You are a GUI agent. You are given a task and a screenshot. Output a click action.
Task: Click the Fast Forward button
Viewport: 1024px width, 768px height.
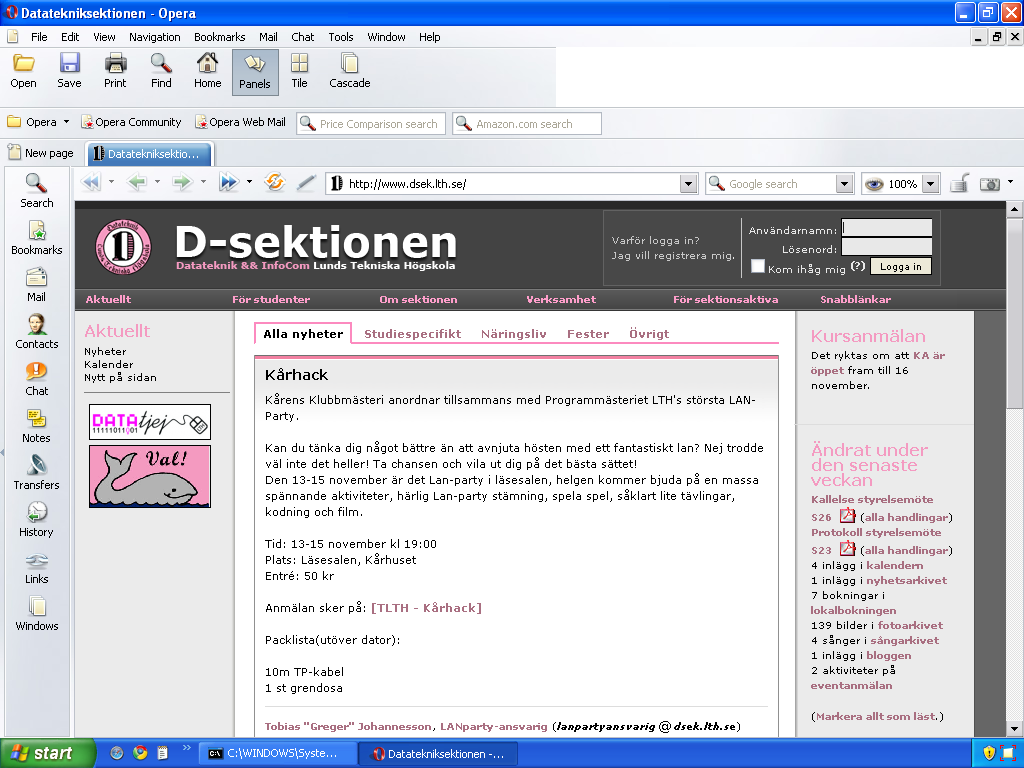click(x=229, y=182)
